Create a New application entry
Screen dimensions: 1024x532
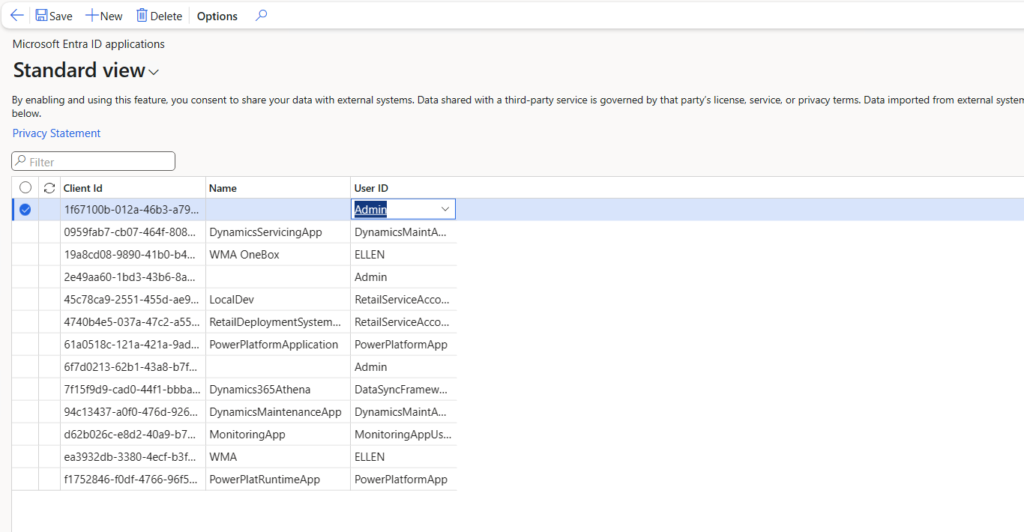click(x=104, y=16)
